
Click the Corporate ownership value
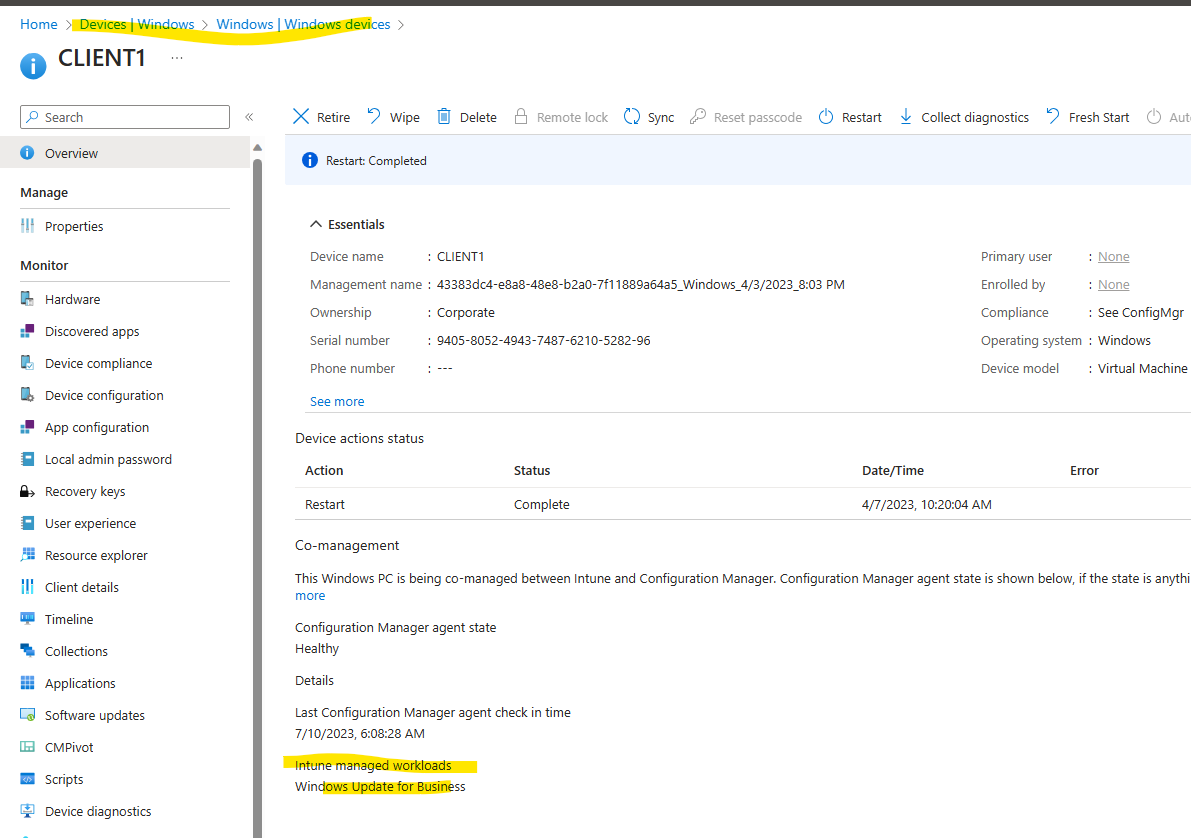tap(466, 312)
